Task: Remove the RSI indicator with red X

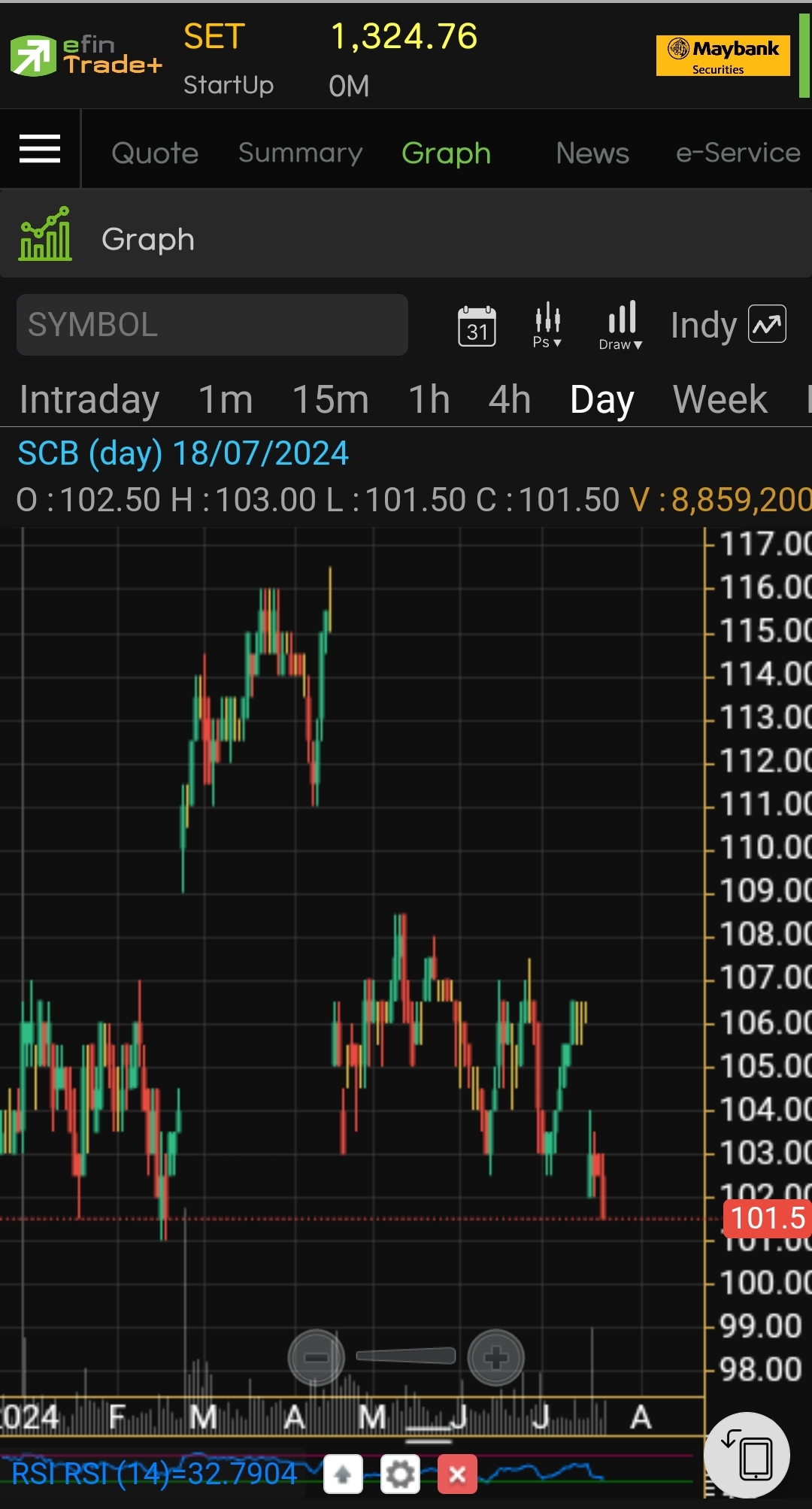Action: click(457, 1474)
